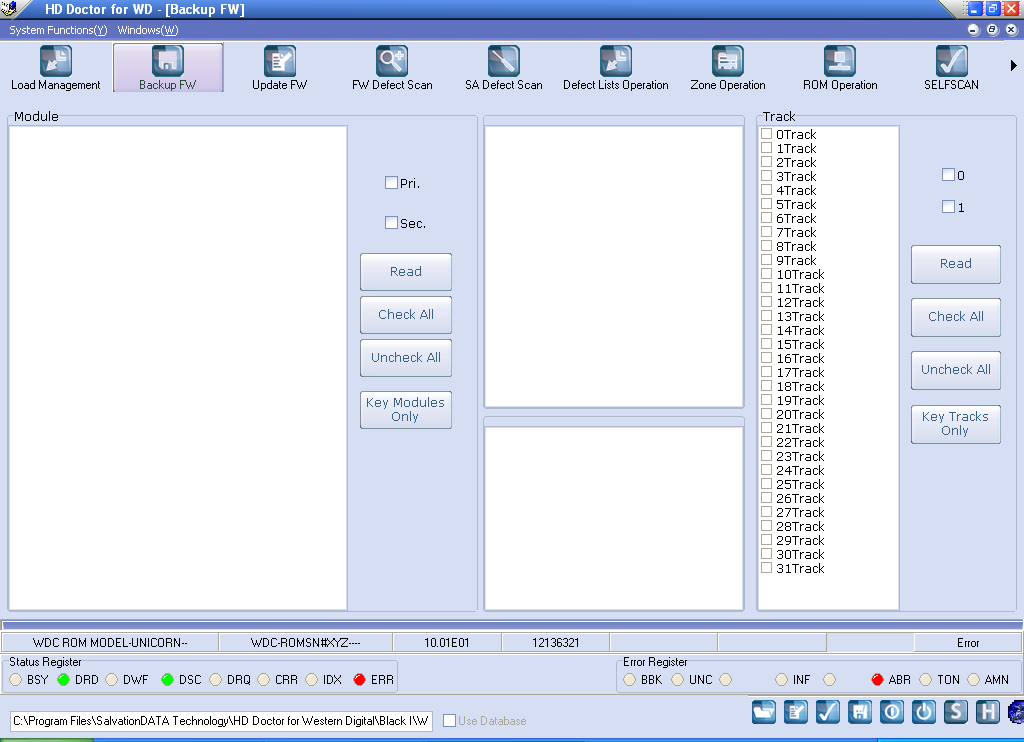Image resolution: width=1024 pixels, height=742 pixels.
Task: Click the Key Modules Only button
Action: coord(406,410)
